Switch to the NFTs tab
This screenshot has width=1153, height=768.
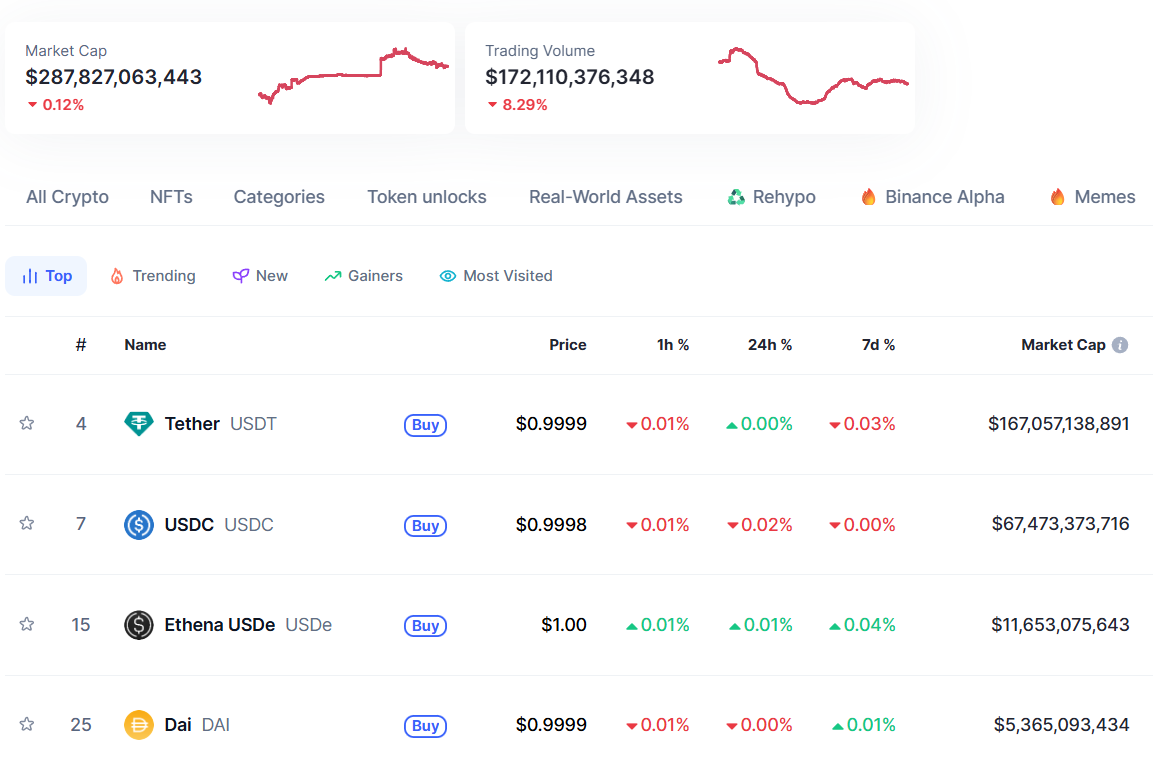point(171,197)
